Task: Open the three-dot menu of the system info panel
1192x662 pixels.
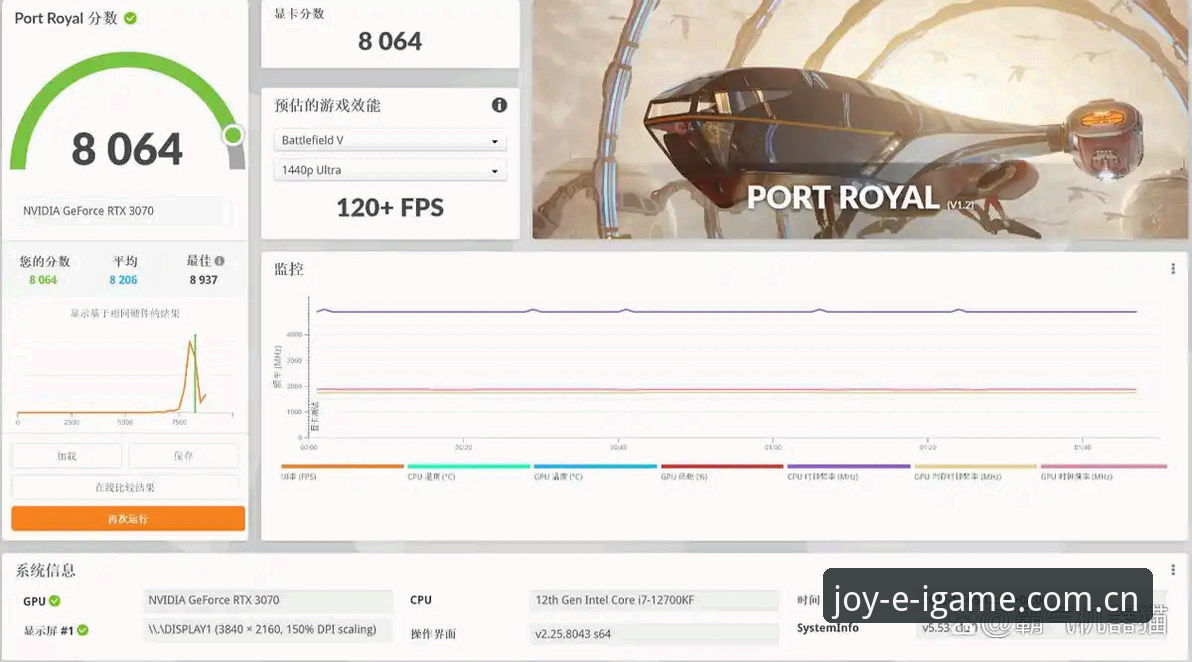Action: pos(1173,569)
